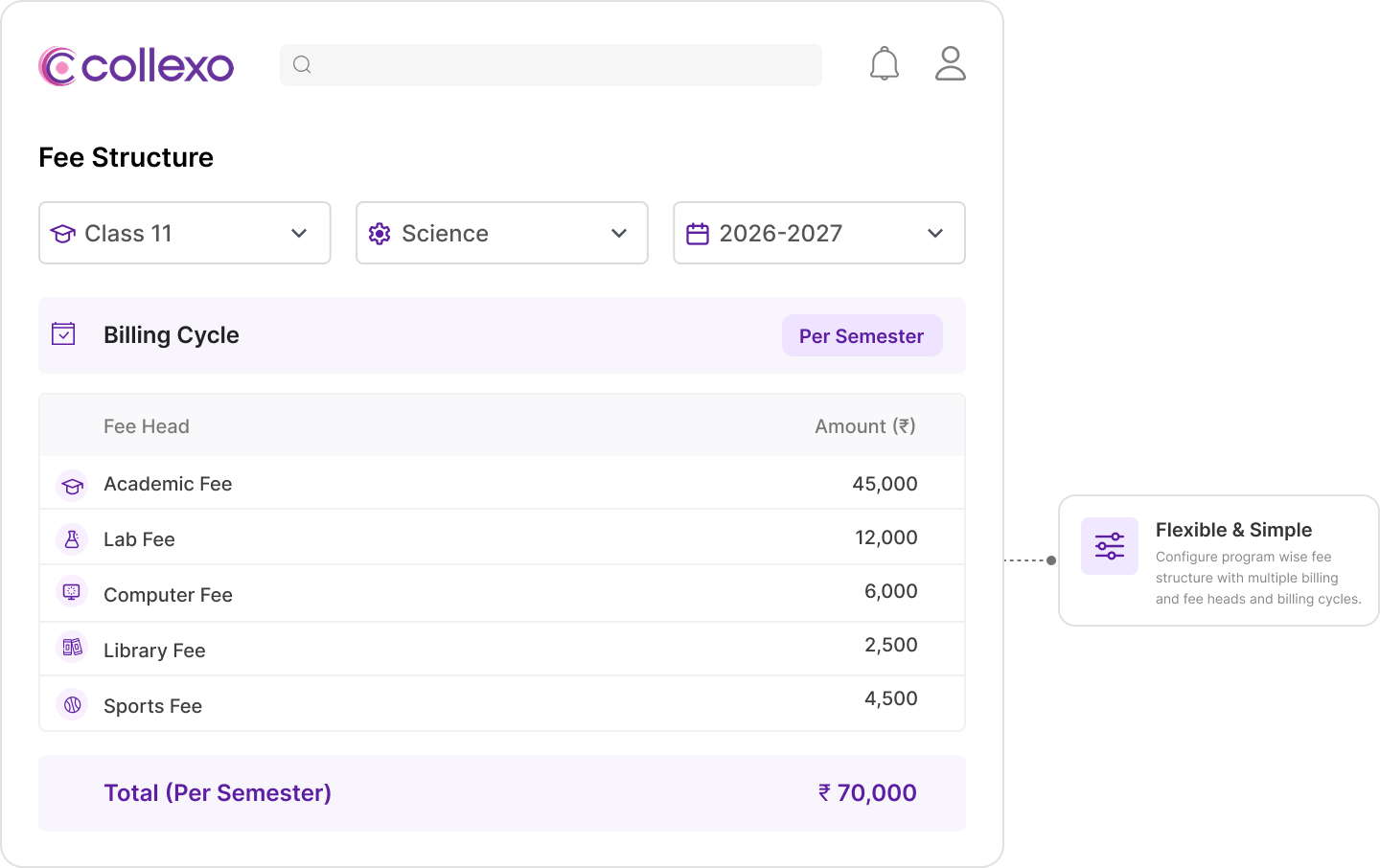Click the Computer Fee monitor icon
The height and width of the screenshot is (868, 1380).
[72, 592]
